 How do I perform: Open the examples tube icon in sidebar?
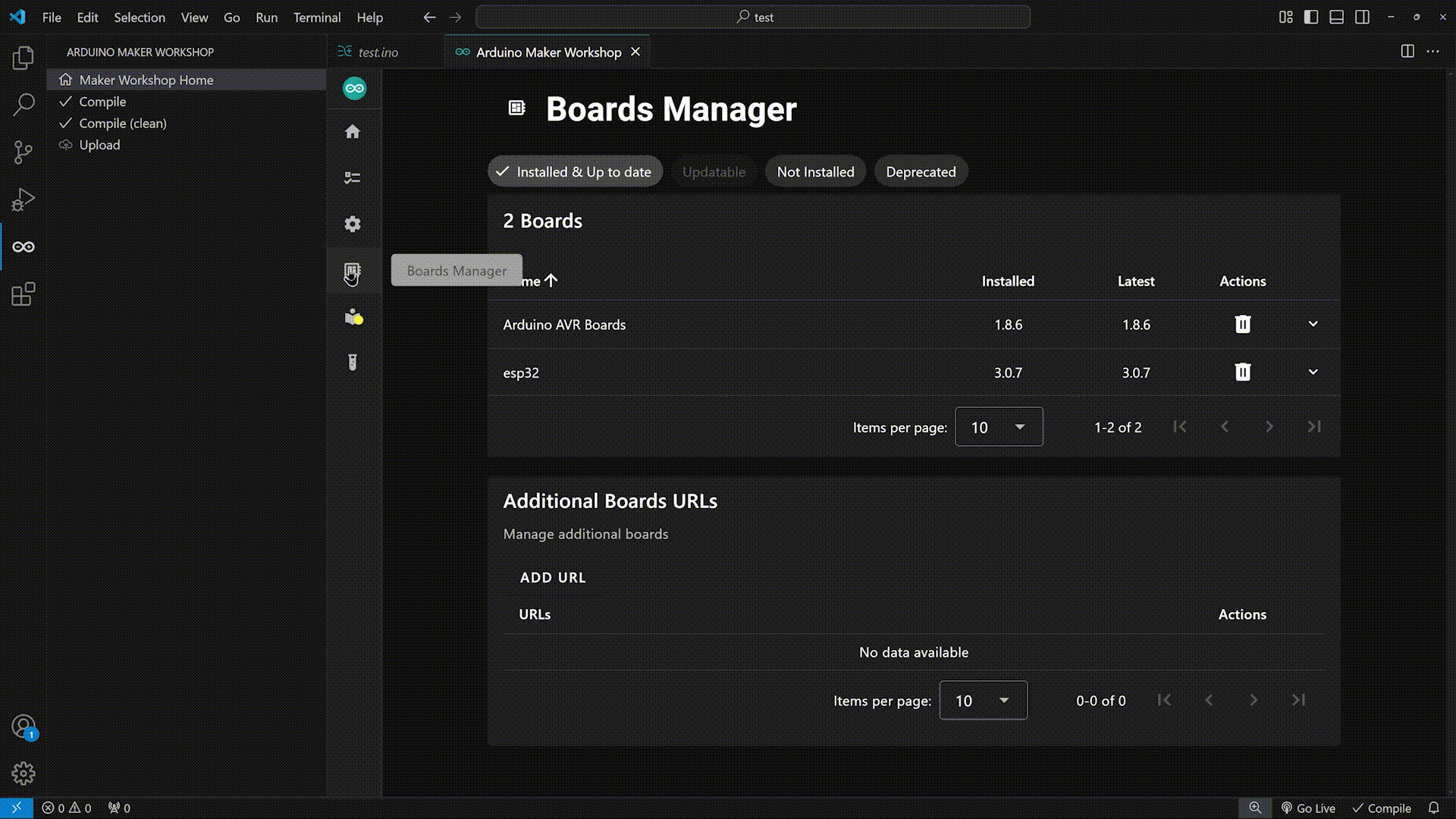(x=353, y=362)
